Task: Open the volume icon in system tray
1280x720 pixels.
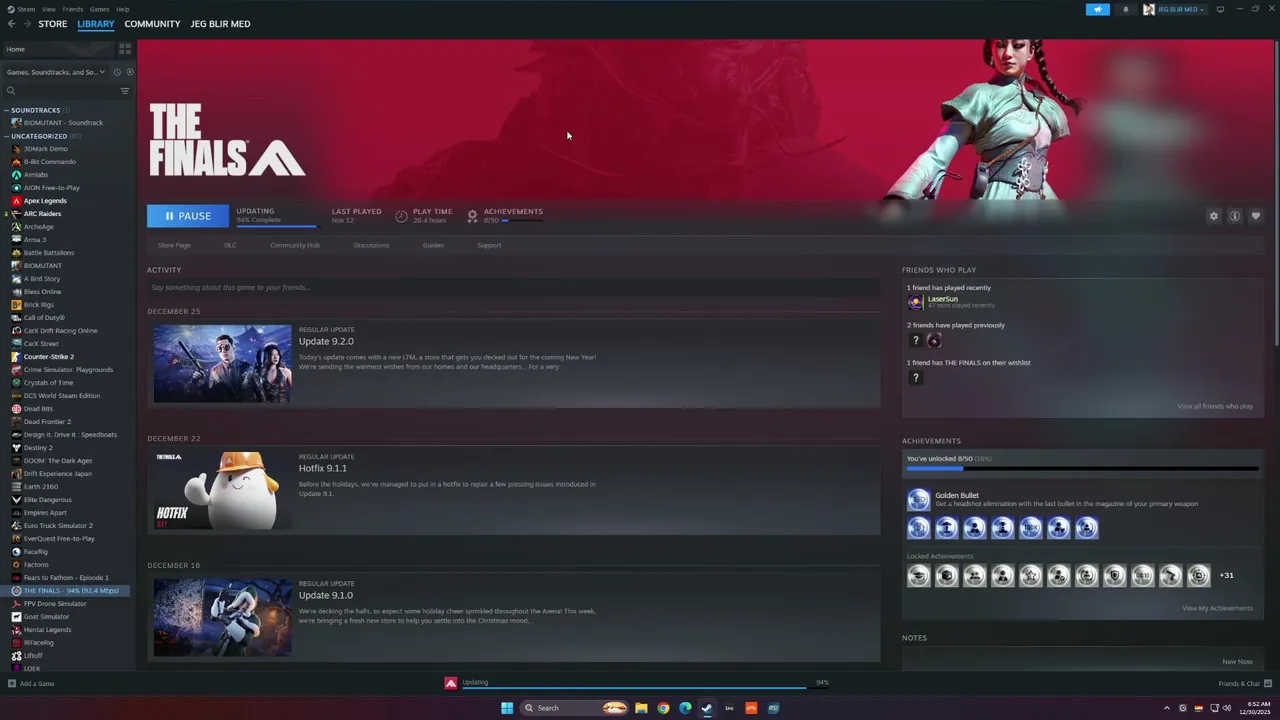Action: click(1227, 708)
